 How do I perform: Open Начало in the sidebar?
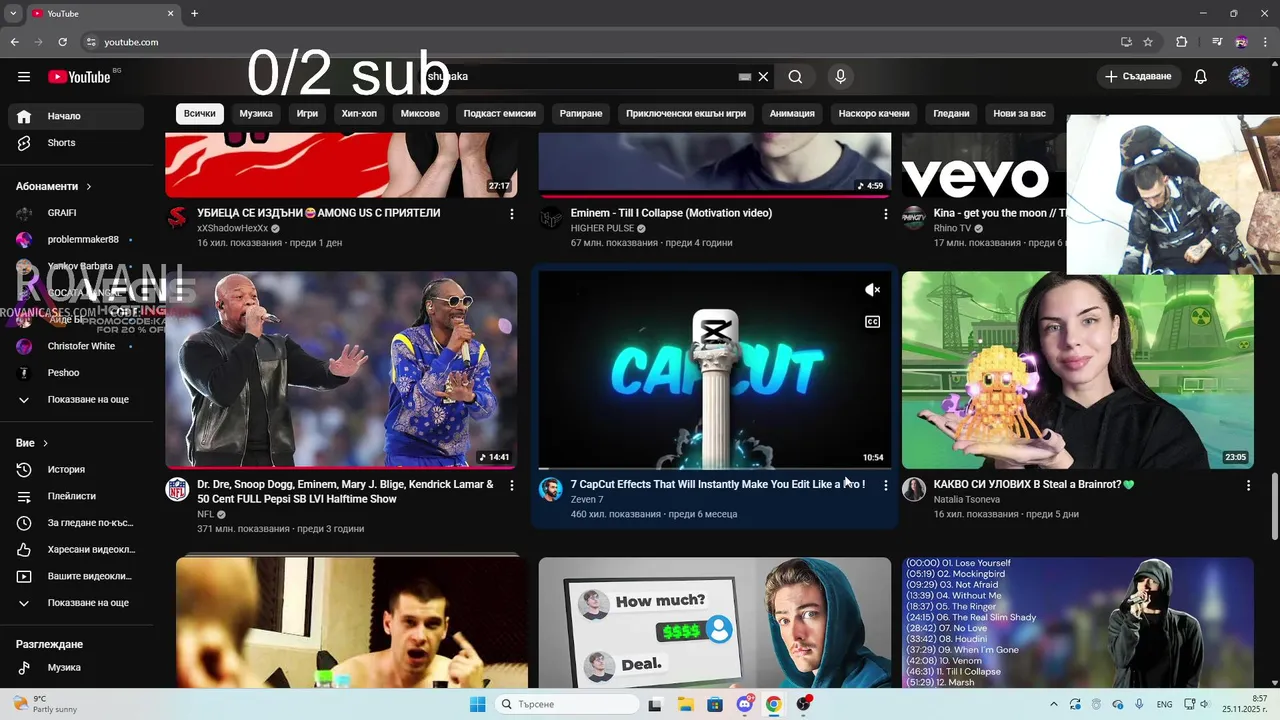pyautogui.click(x=76, y=116)
